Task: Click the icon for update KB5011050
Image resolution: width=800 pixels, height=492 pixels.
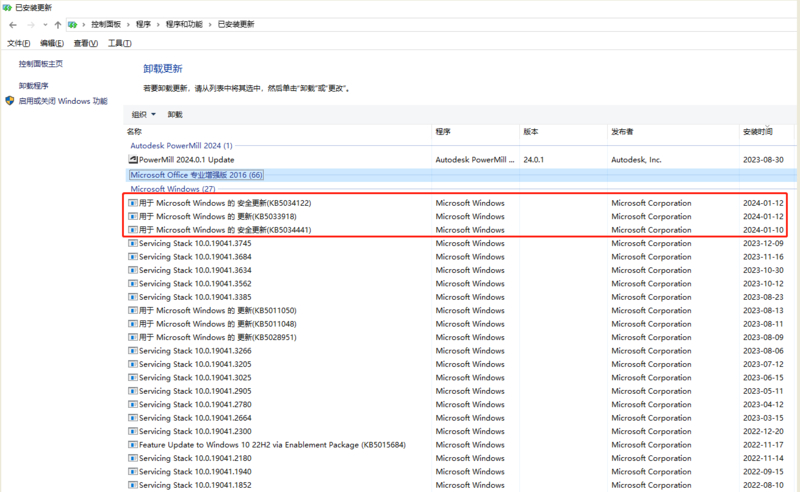Action: pyautogui.click(x=133, y=310)
